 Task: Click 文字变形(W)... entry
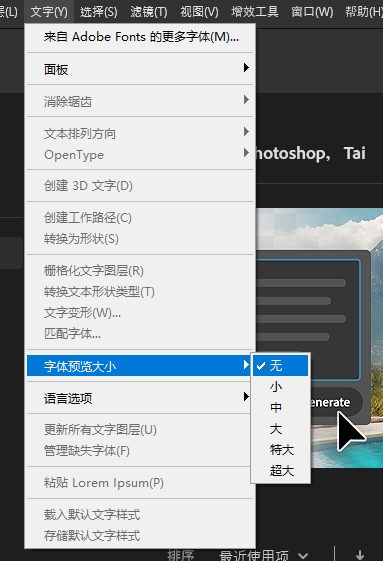[x=140, y=313]
